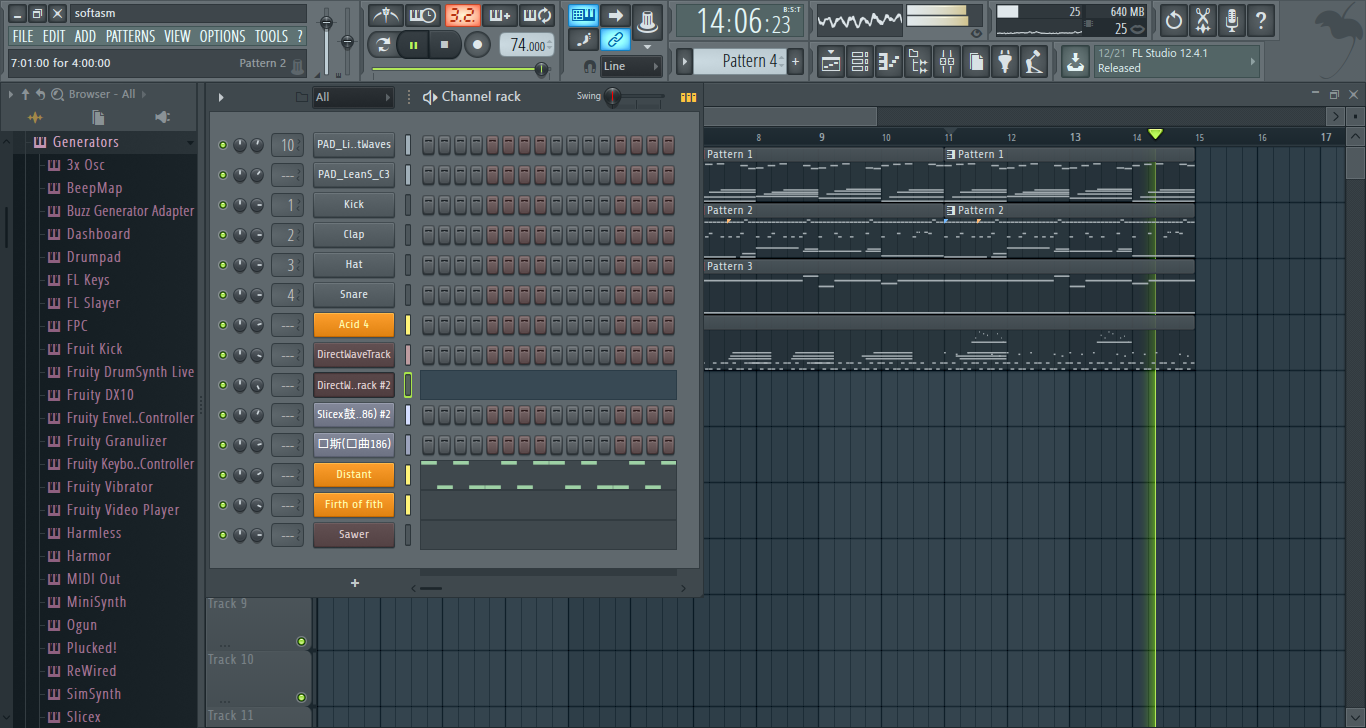Open the multilink to controllers knob icon
Viewport: 1366px width, 728px height.
(648, 20)
